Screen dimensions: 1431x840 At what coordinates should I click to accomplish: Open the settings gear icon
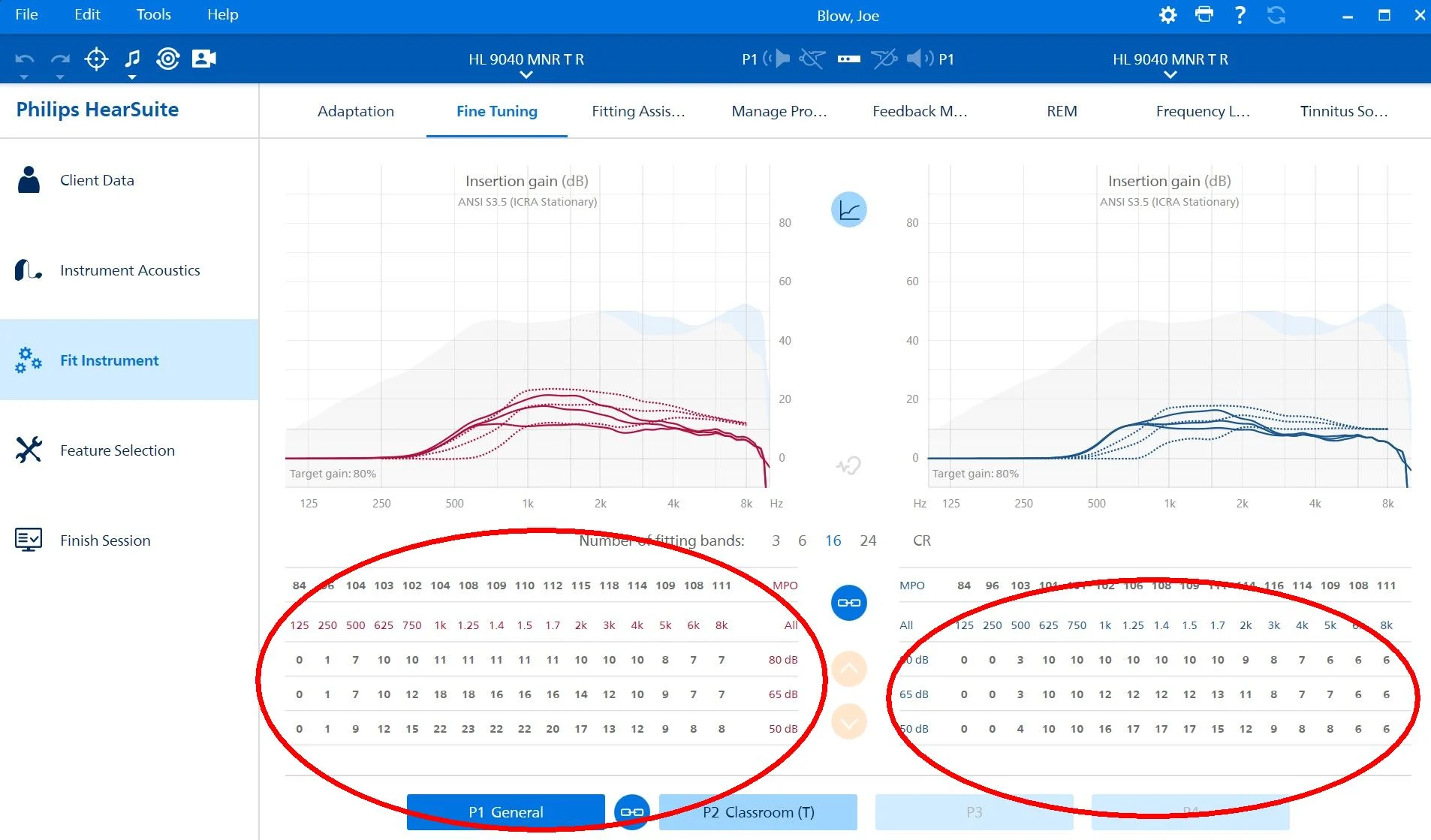coord(1167,15)
